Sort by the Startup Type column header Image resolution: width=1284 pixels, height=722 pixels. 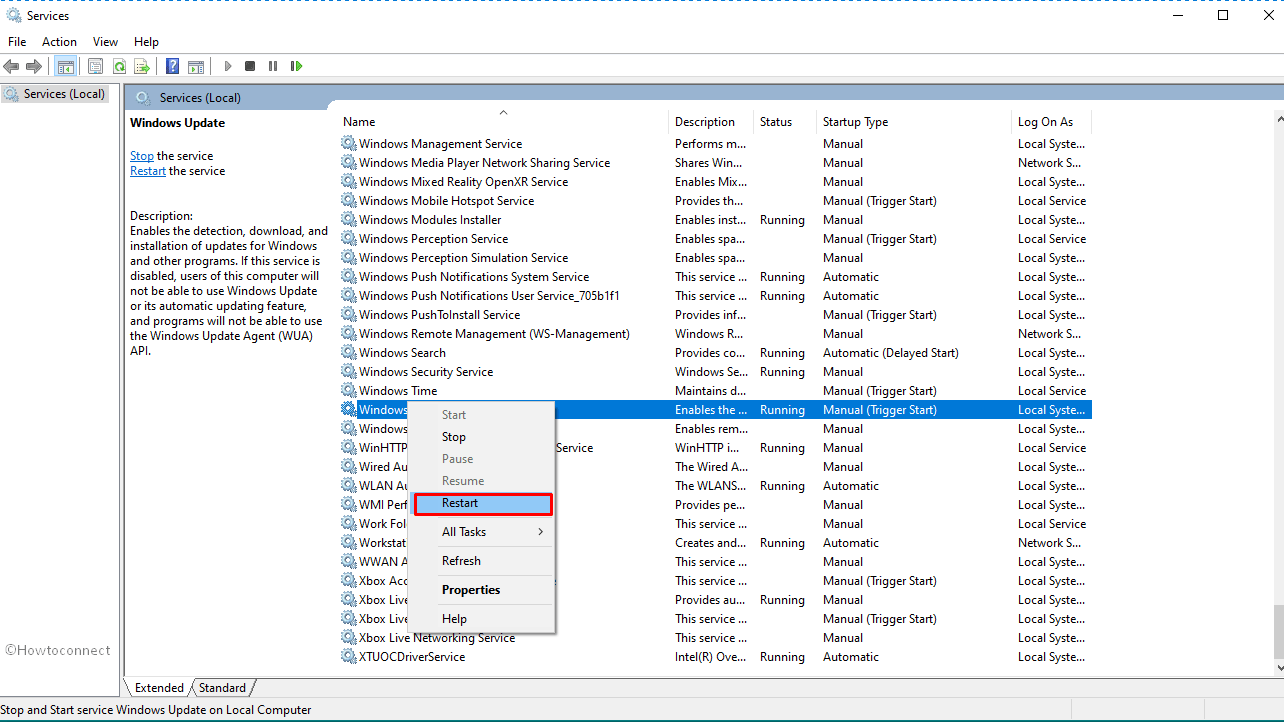point(914,121)
